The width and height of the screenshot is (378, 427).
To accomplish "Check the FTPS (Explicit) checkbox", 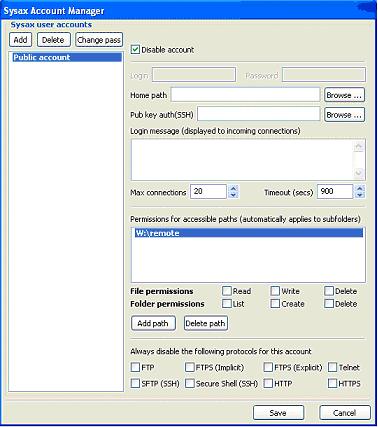I will click(268, 367).
